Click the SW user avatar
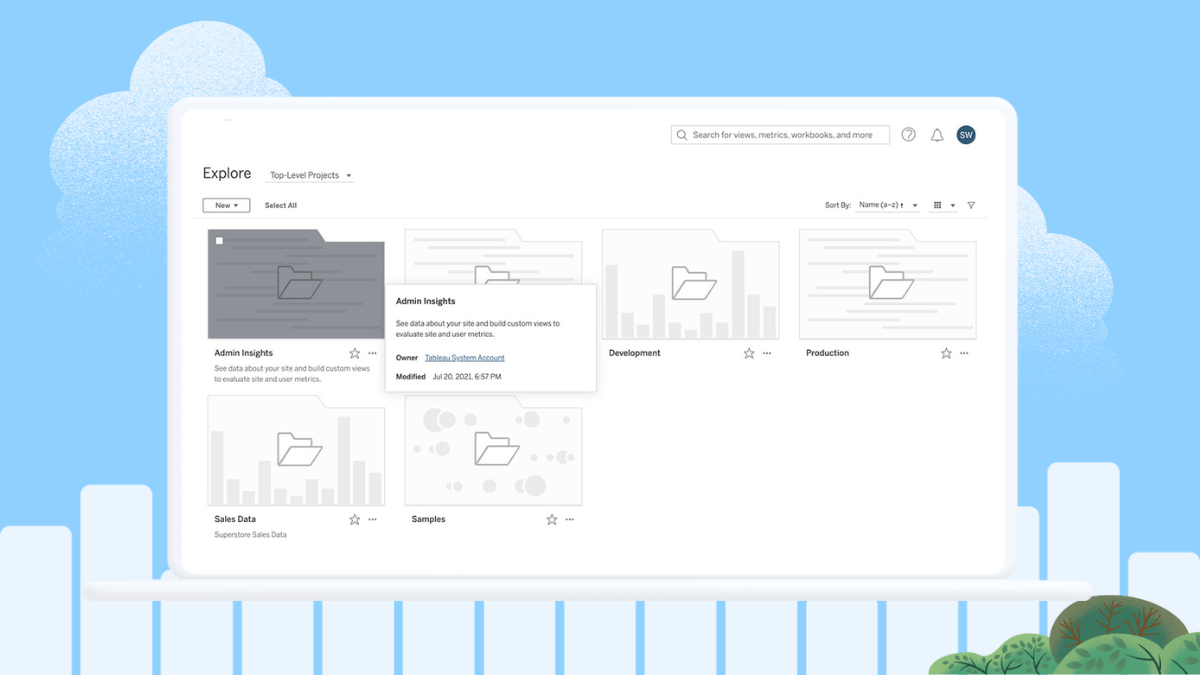Image resolution: width=1200 pixels, height=675 pixels. click(965, 134)
